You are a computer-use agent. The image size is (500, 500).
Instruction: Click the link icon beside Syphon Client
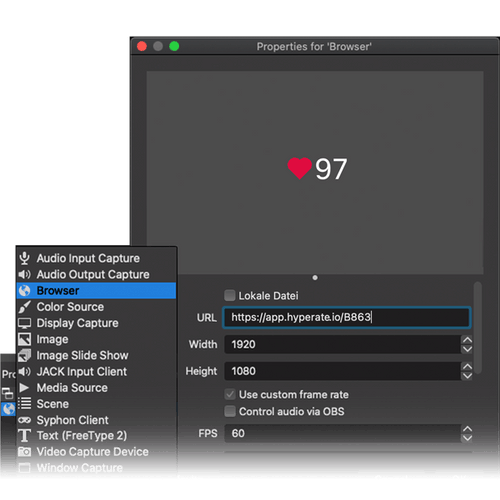coord(24,420)
